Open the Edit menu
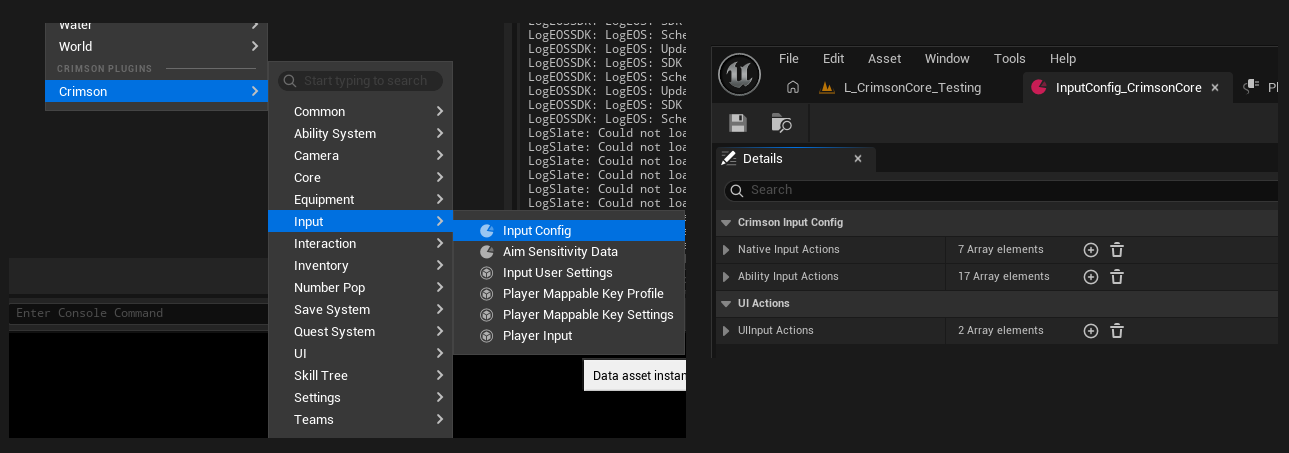 tap(834, 59)
